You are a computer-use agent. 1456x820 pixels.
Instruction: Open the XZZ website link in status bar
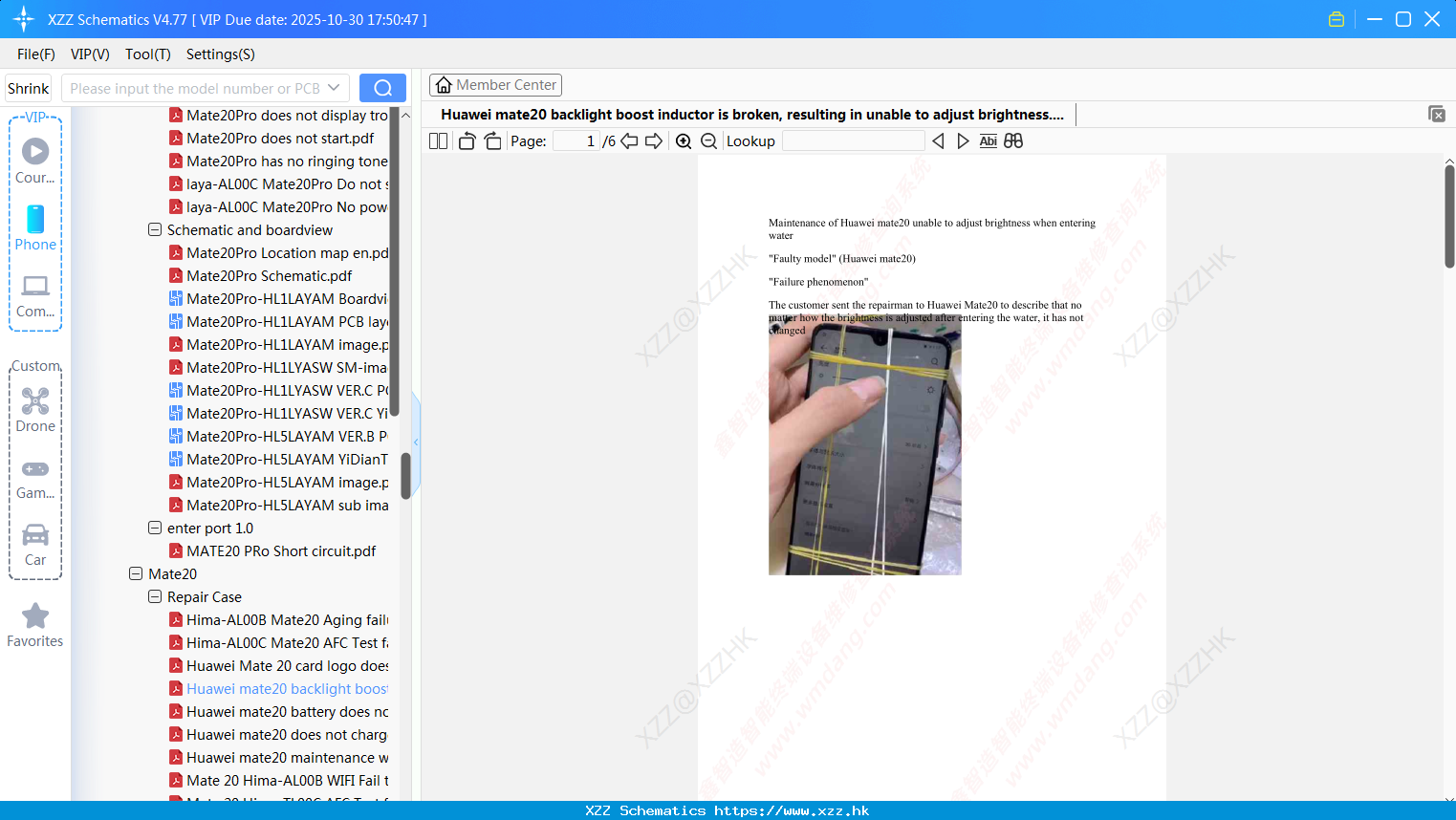(x=792, y=810)
